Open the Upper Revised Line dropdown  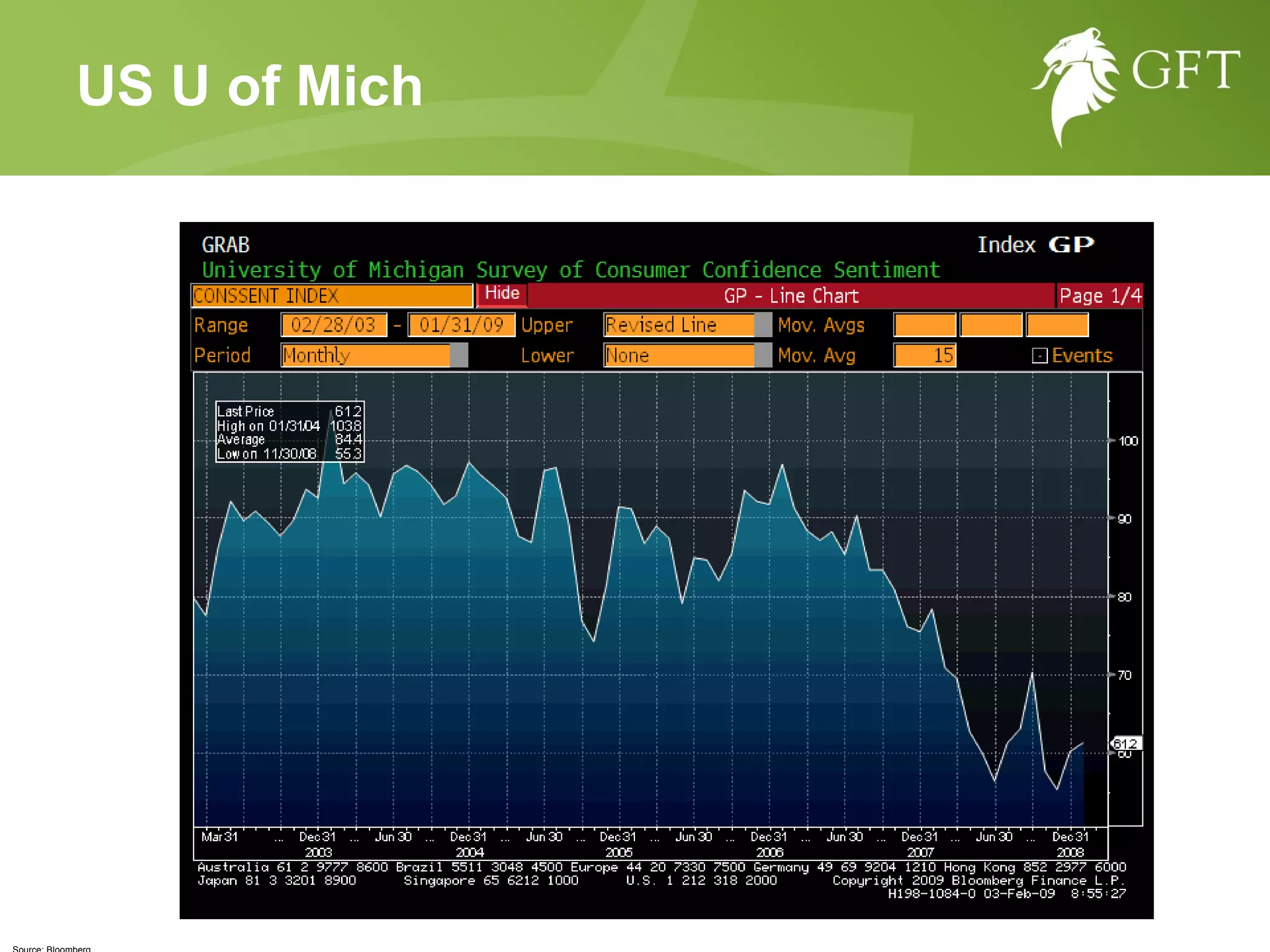687,325
